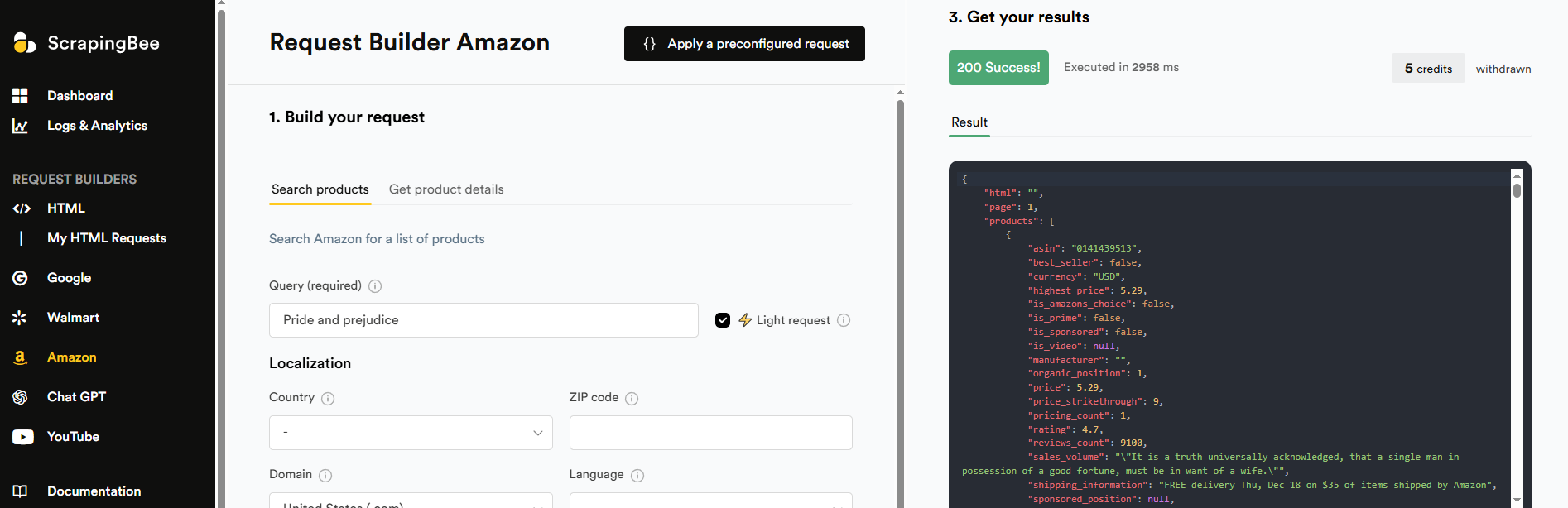
Task: Click the info icon next to ZIP code
Action: (x=632, y=399)
